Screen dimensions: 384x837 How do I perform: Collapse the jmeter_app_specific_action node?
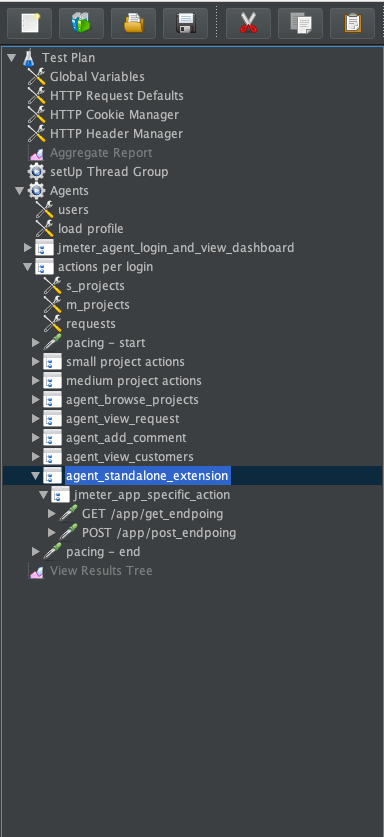(44, 495)
